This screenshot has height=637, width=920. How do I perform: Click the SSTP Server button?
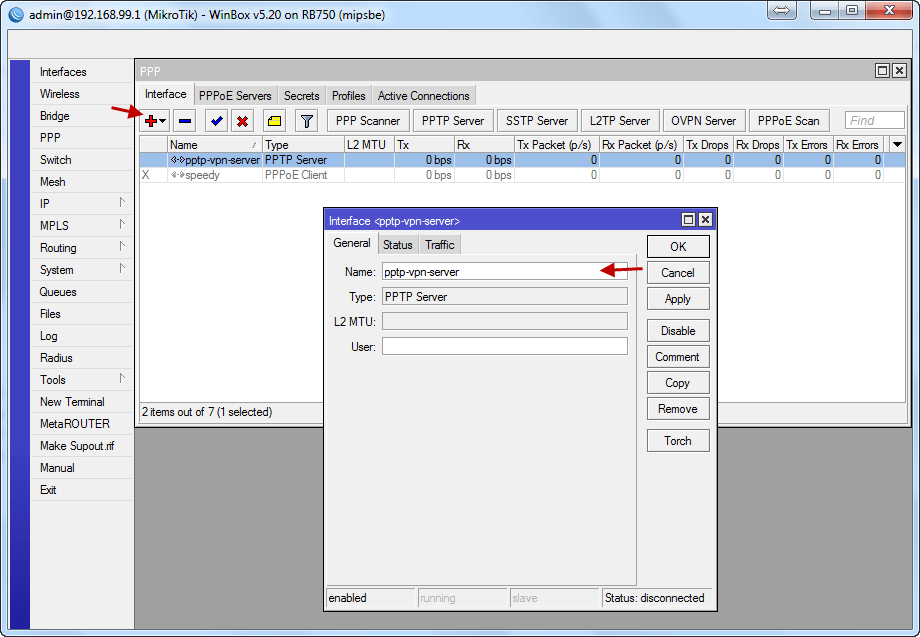point(537,121)
